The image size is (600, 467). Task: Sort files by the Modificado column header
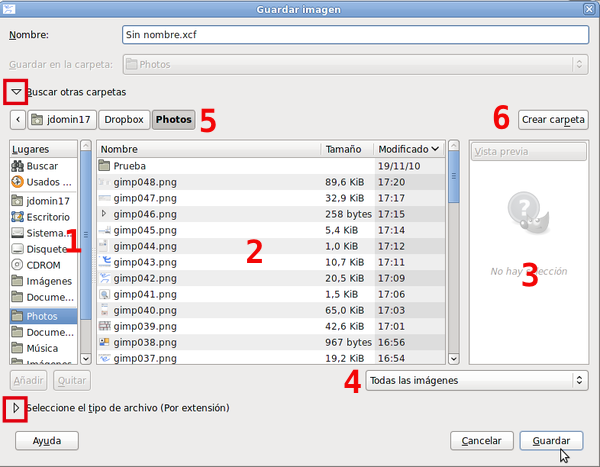pos(408,149)
